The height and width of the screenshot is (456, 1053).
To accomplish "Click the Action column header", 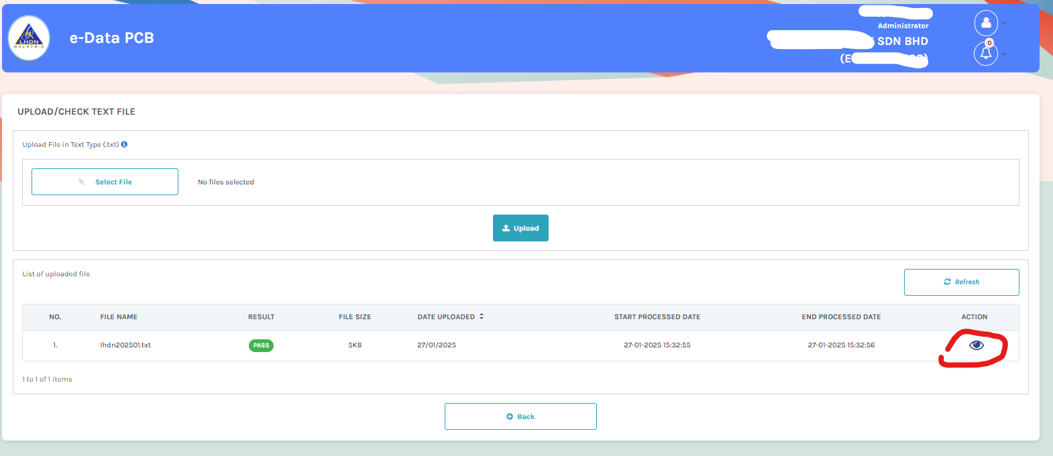I will point(974,316).
